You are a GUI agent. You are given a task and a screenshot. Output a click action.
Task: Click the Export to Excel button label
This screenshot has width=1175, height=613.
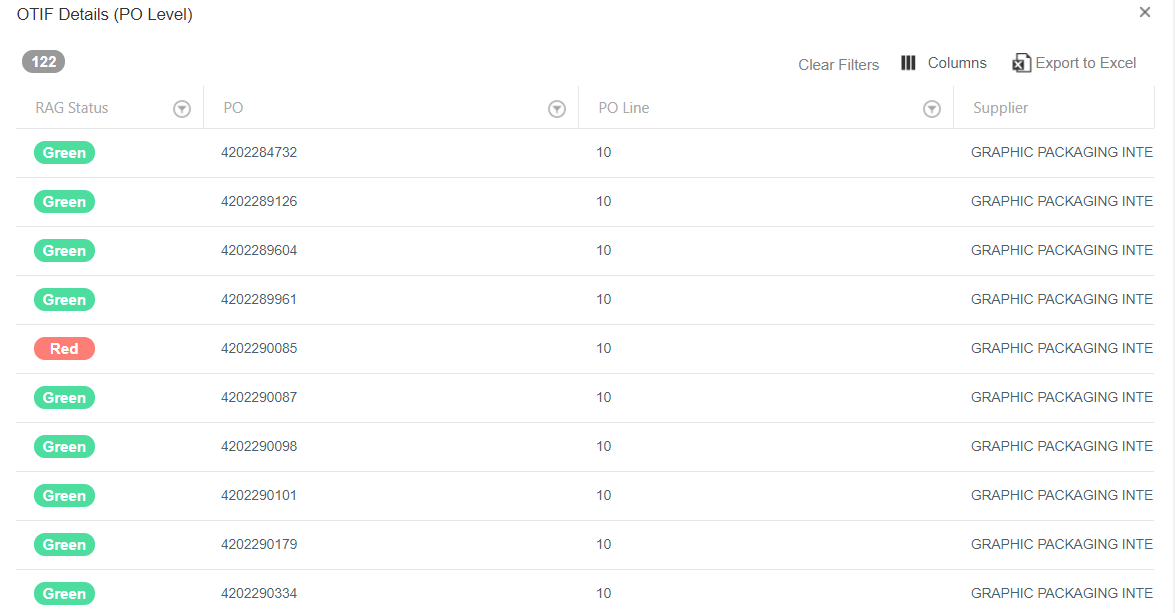(1087, 62)
